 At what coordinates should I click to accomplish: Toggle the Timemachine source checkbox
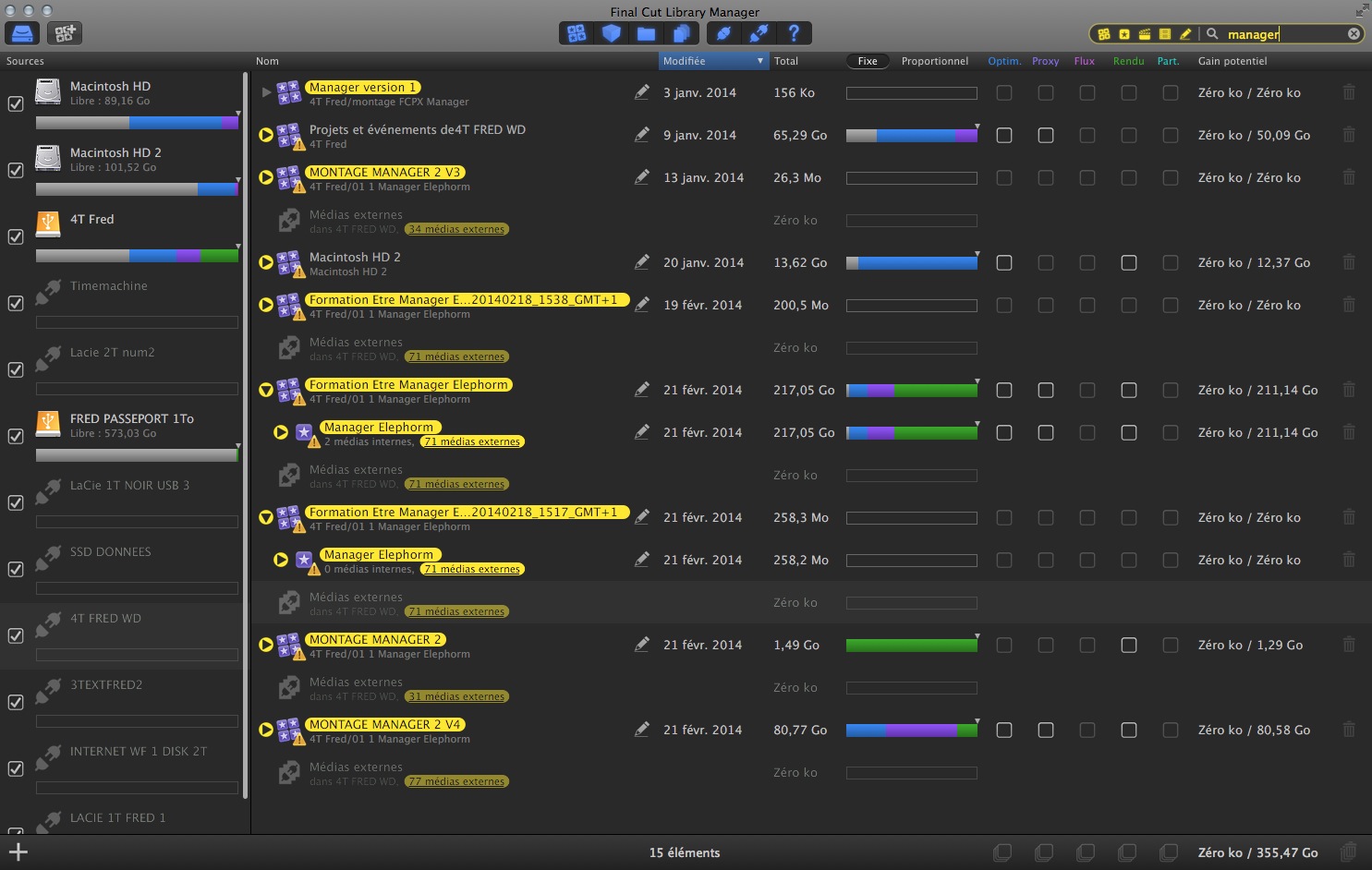click(x=16, y=303)
